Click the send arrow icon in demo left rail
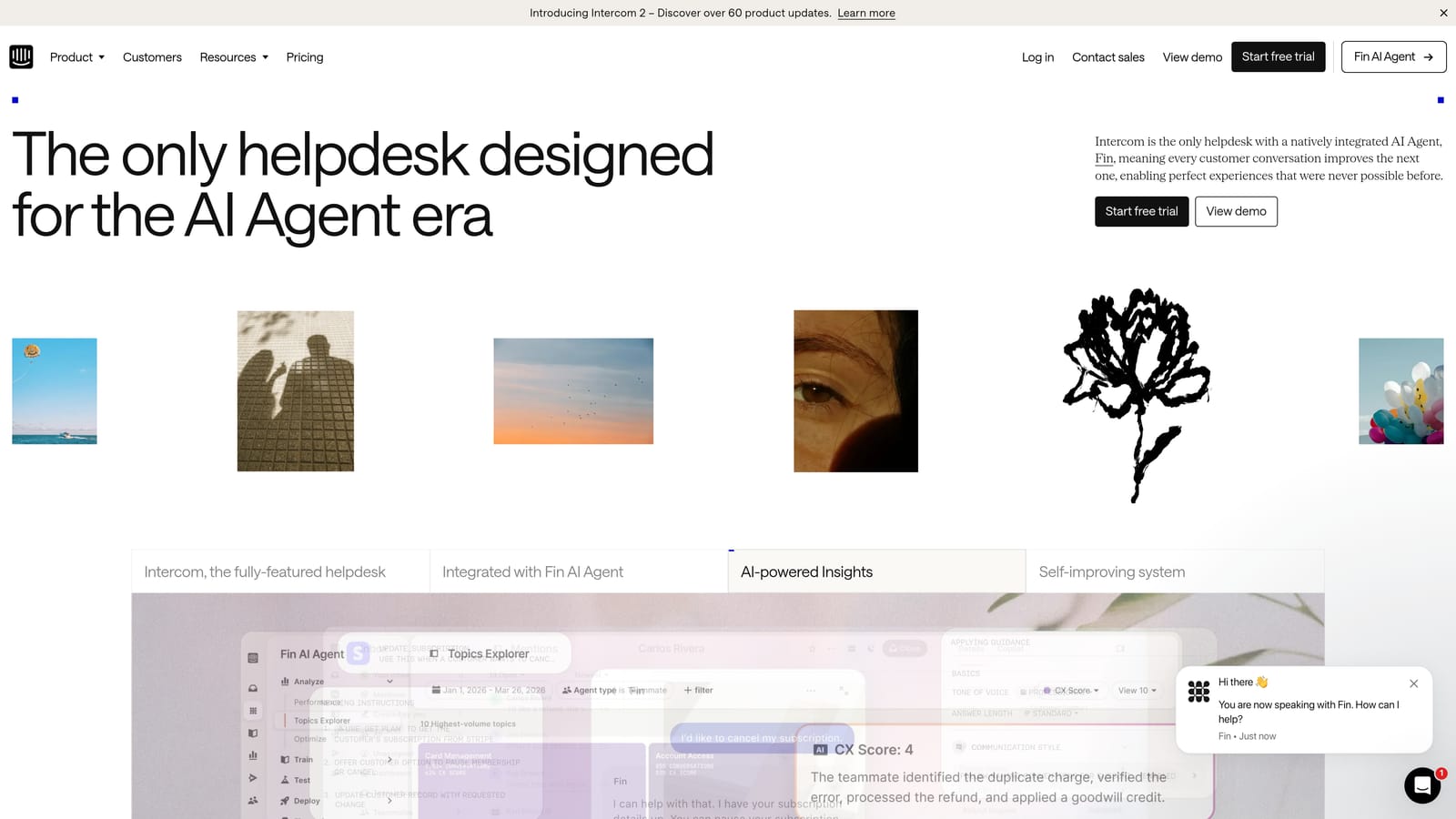The width and height of the screenshot is (1456, 819). pyautogui.click(x=253, y=778)
